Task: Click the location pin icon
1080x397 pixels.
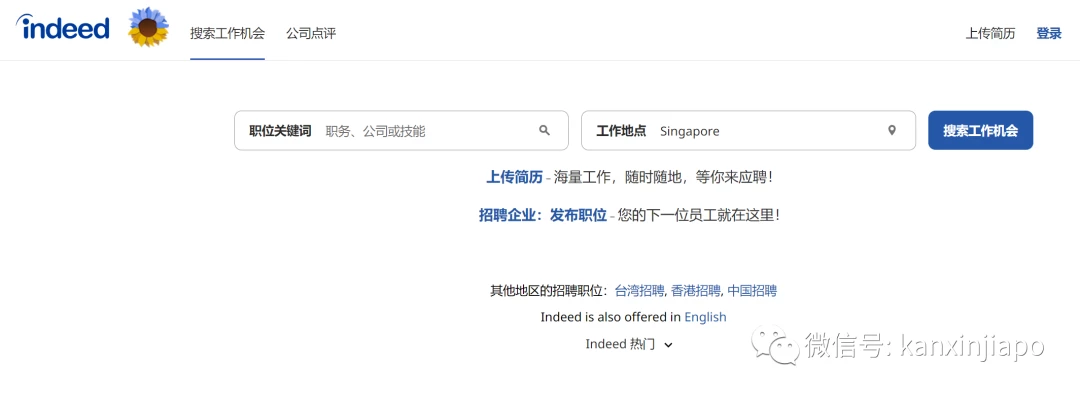Action: point(891,130)
